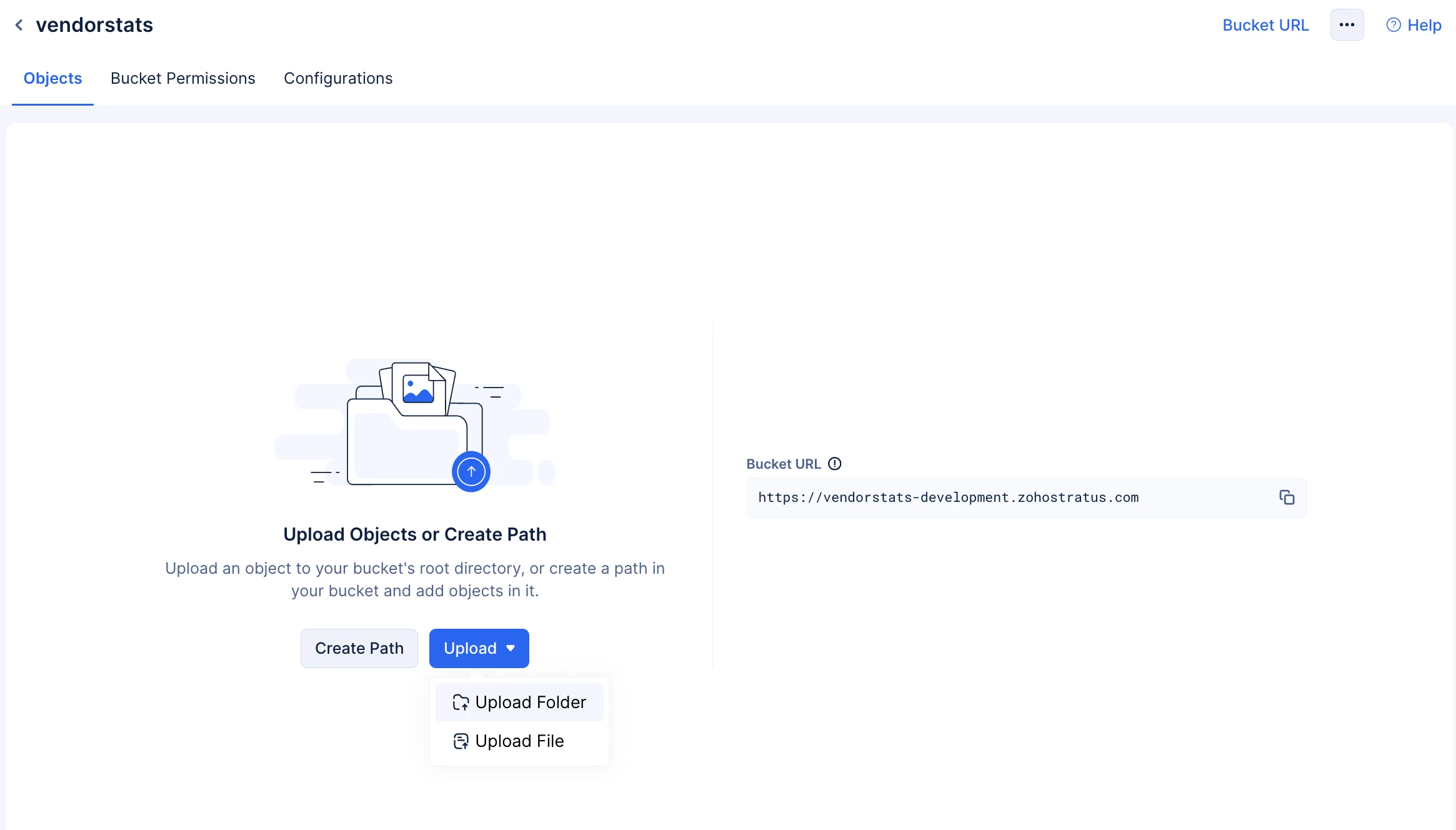
Task: Copy the bucket URL with copy icon
Action: pyautogui.click(x=1287, y=497)
